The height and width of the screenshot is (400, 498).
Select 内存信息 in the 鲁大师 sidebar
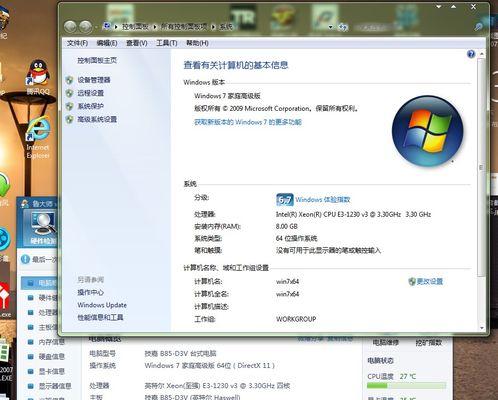[x=51, y=342]
